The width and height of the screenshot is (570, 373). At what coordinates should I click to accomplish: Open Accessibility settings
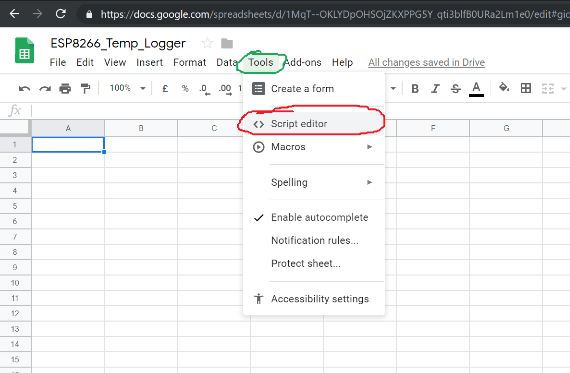coord(314,299)
